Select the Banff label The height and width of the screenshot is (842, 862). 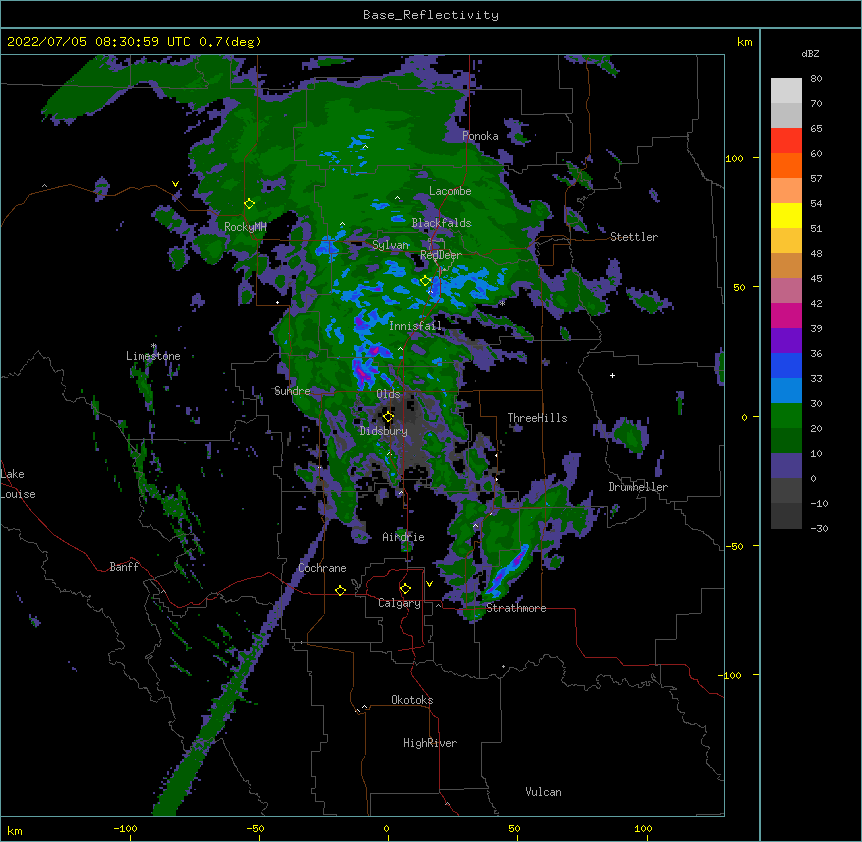(124, 567)
